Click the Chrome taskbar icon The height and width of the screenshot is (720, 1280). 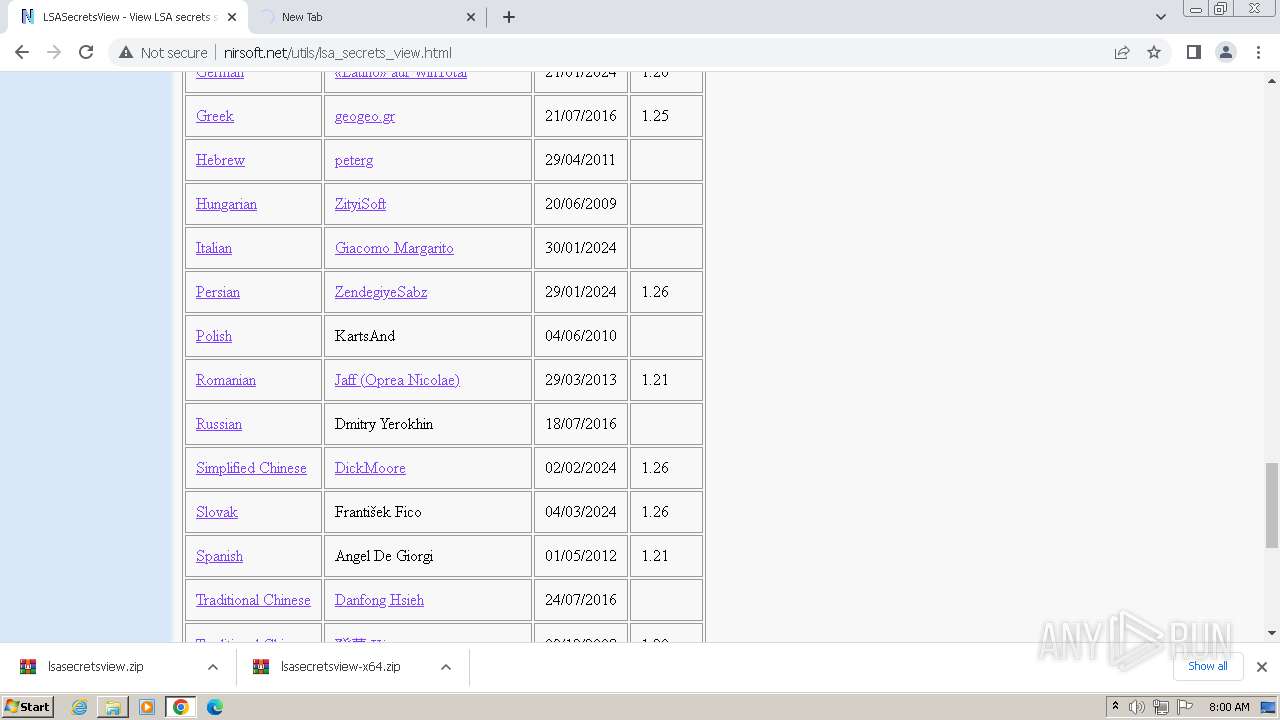tap(181, 707)
